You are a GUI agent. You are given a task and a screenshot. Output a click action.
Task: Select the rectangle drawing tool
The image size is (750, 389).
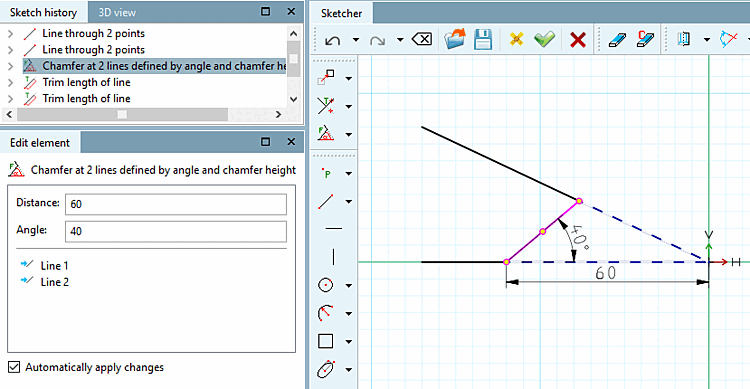[326, 341]
